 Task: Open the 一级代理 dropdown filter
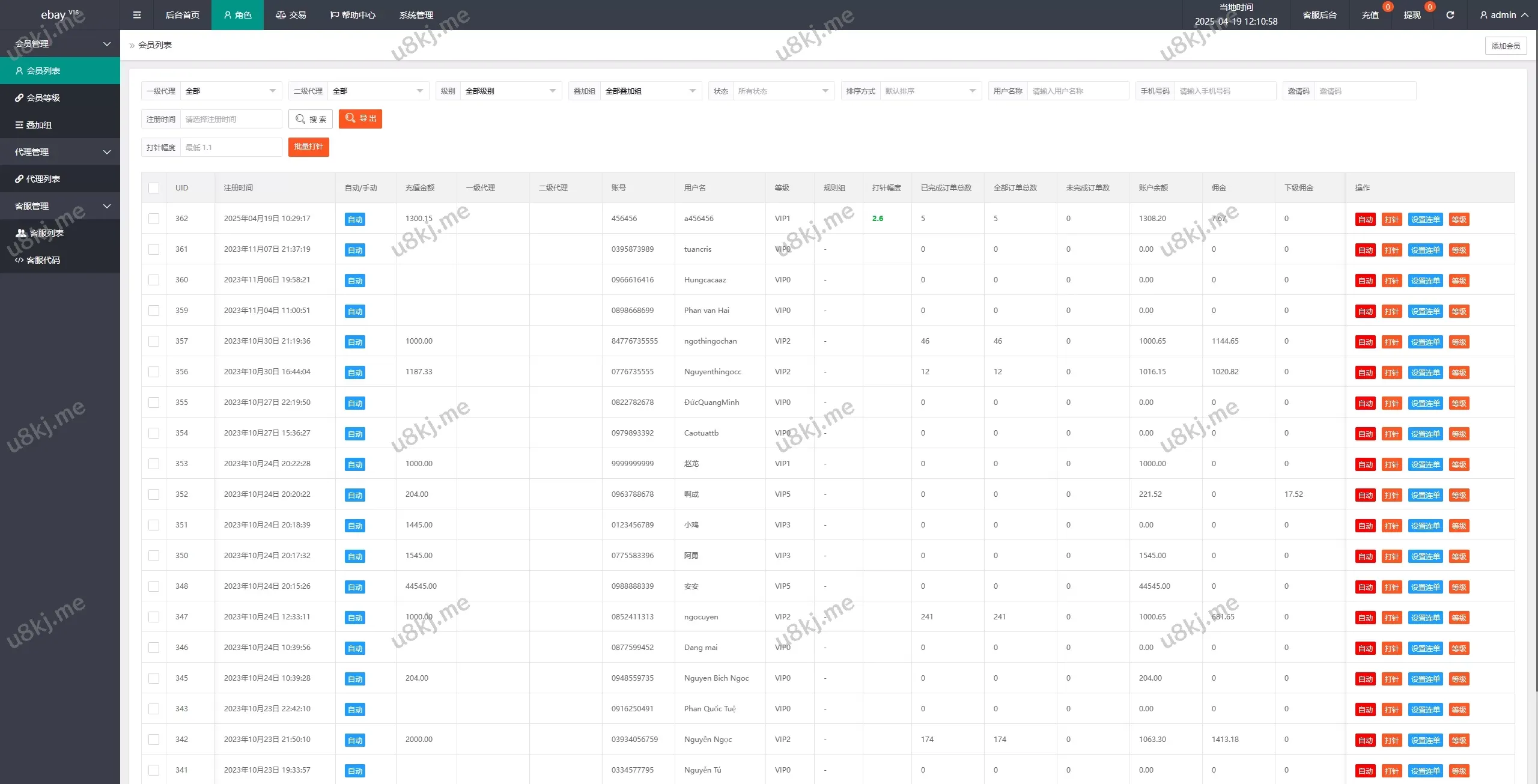tap(231, 91)
